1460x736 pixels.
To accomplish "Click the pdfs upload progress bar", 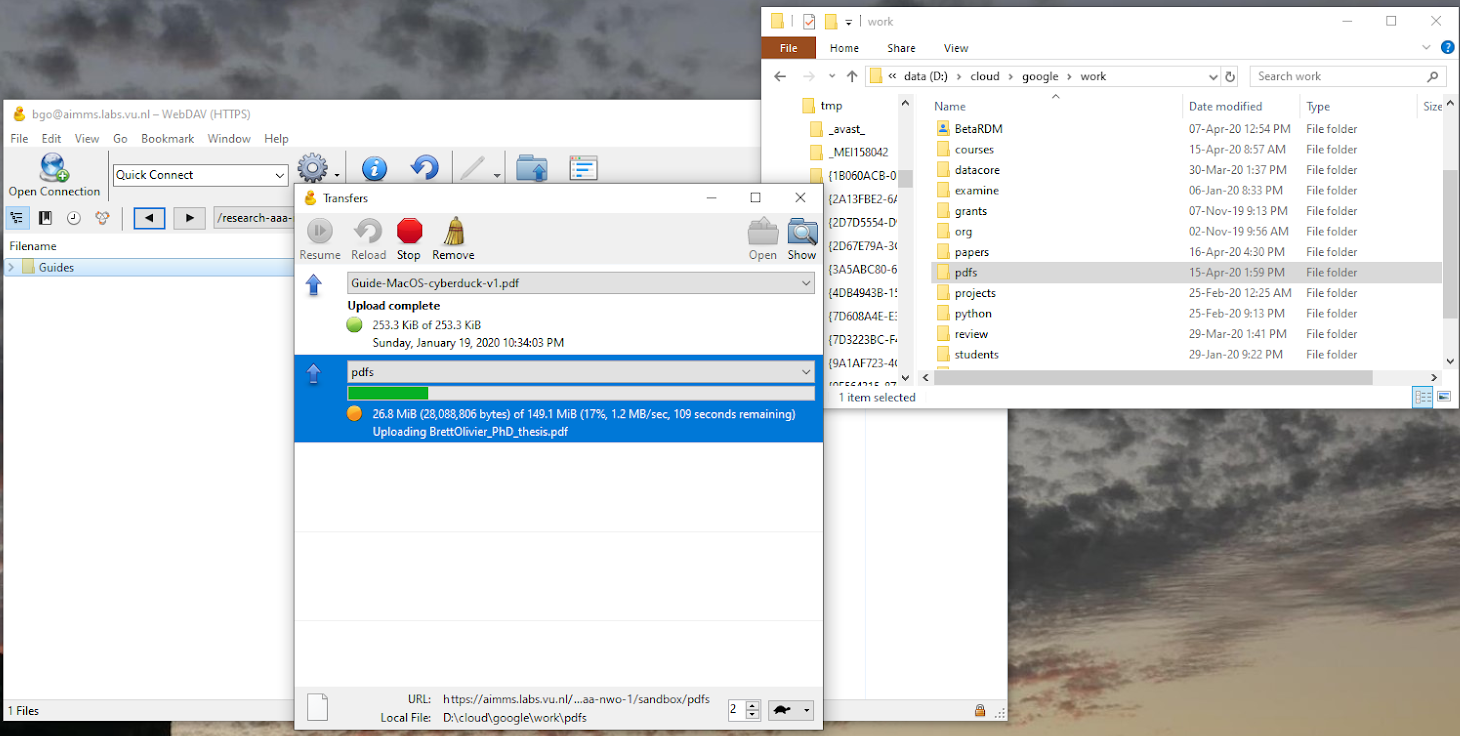I will pos(580,393).
